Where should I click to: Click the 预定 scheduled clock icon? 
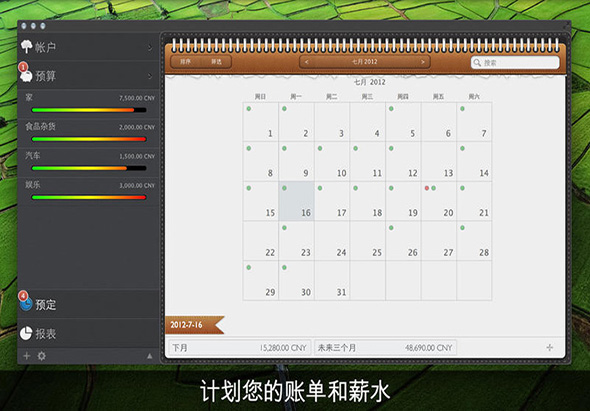[x=26, y=304]
